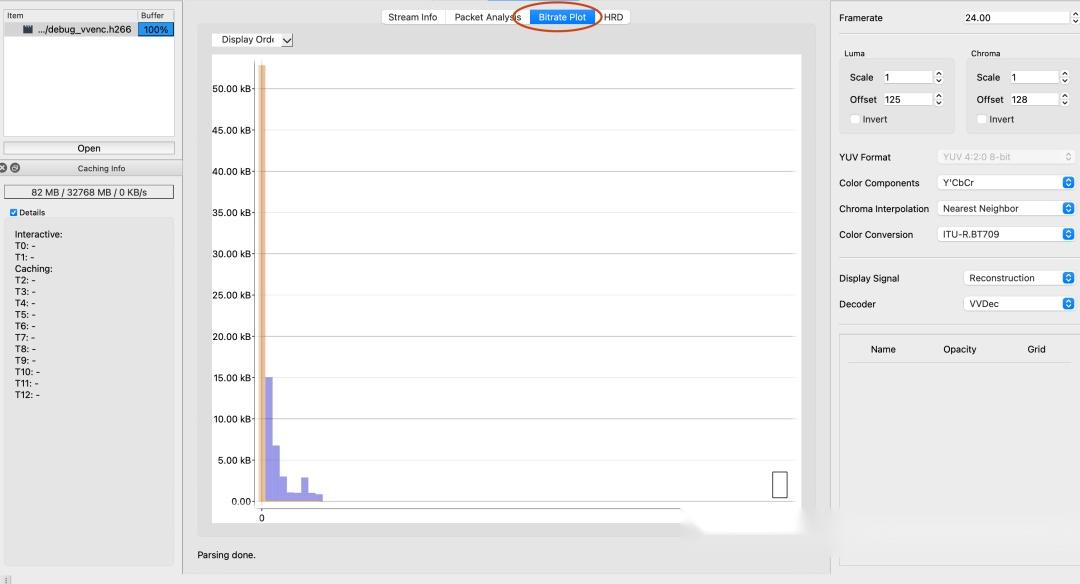Click the Grid column header
This screenshot has width=1080, height=584.
point(1036,349)
